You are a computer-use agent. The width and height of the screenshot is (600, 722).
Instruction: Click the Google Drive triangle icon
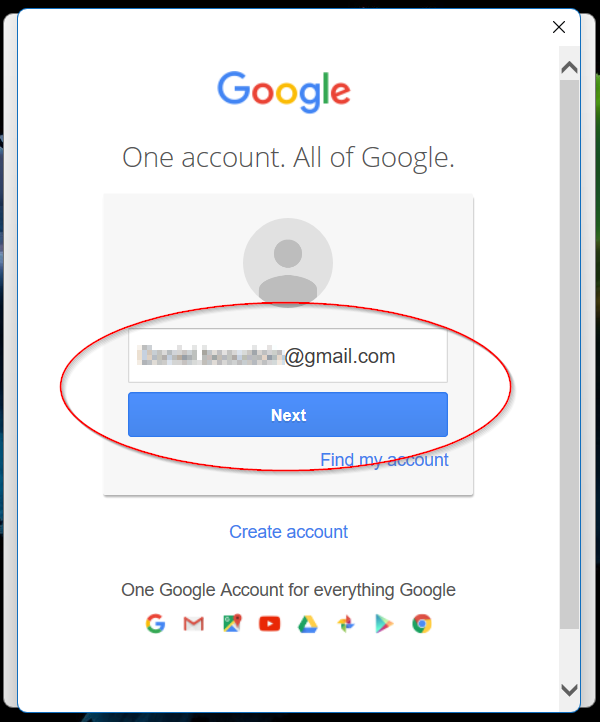tap(308, 624)
